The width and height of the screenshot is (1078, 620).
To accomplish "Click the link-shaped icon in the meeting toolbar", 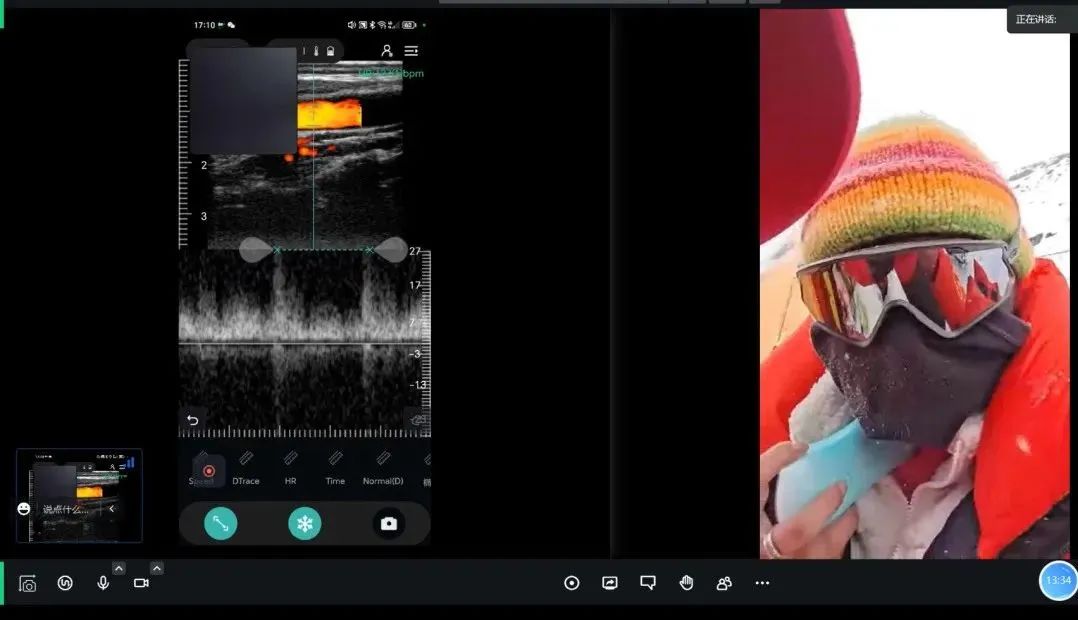I will [x=65, y=583].
